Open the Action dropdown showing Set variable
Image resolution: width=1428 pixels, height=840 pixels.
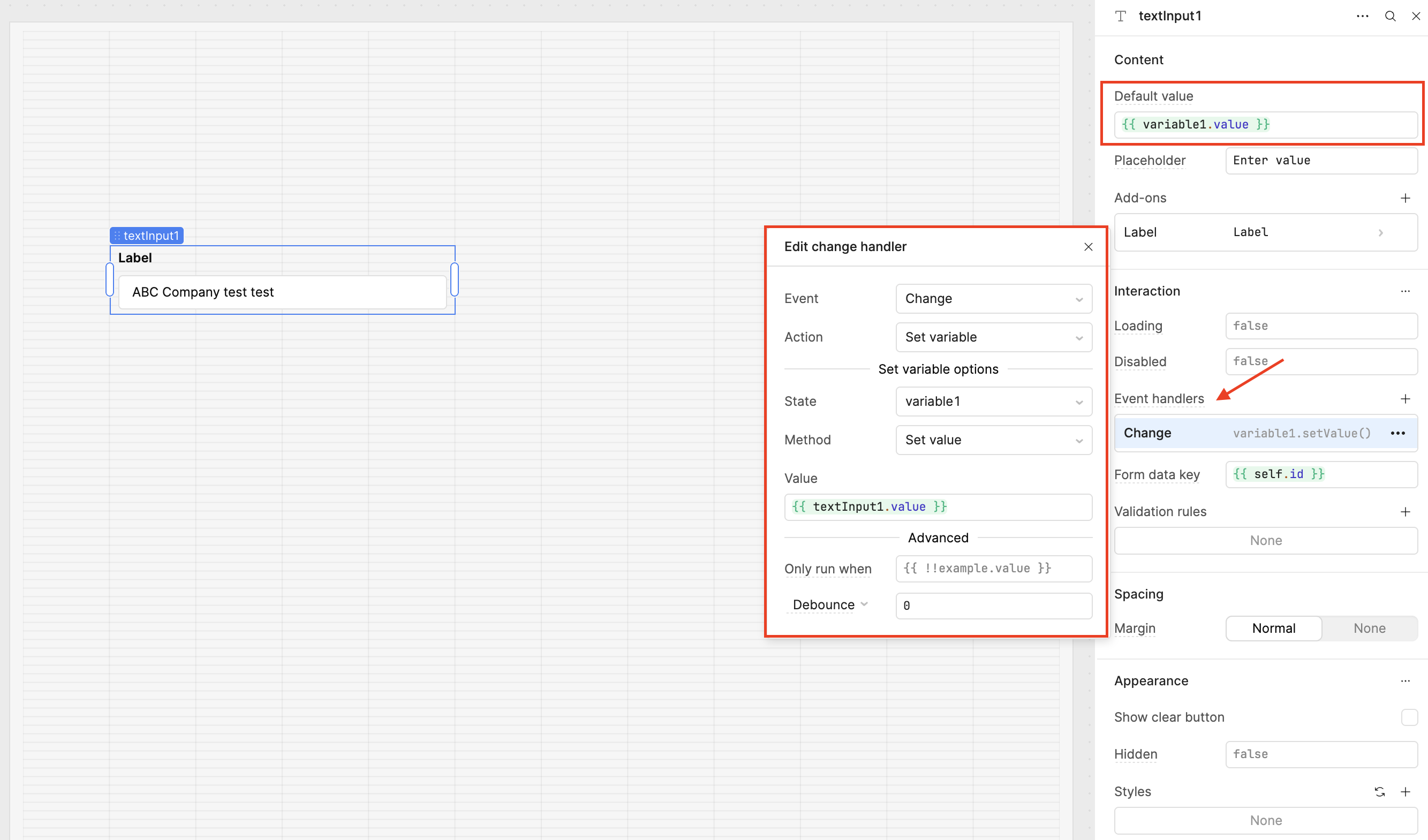(993, 337)
